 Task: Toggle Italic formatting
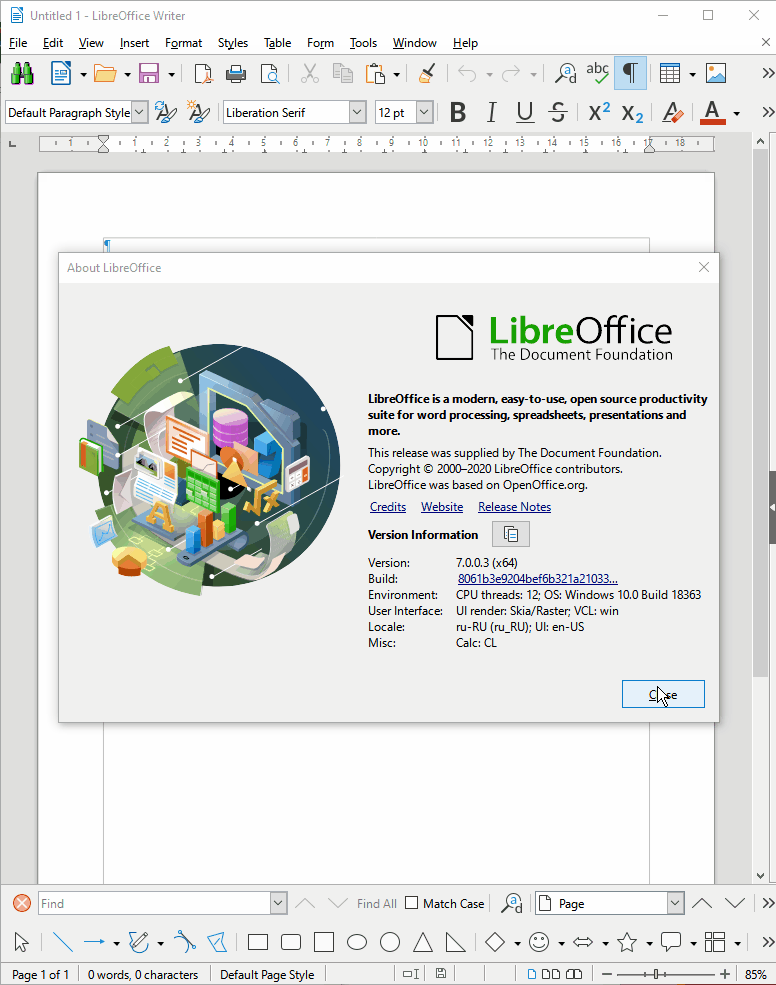pos(491,113)
